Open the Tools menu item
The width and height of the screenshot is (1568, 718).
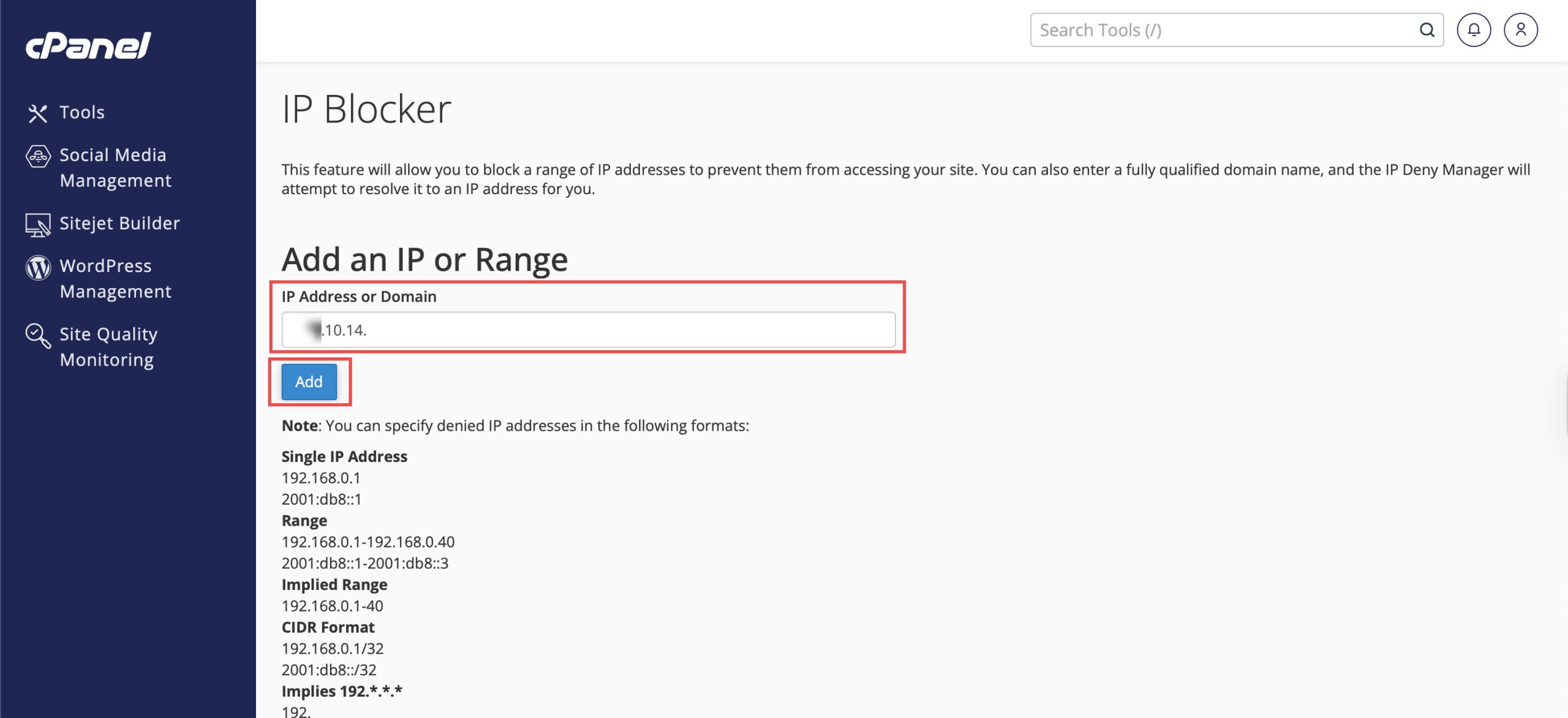(82, 113)
